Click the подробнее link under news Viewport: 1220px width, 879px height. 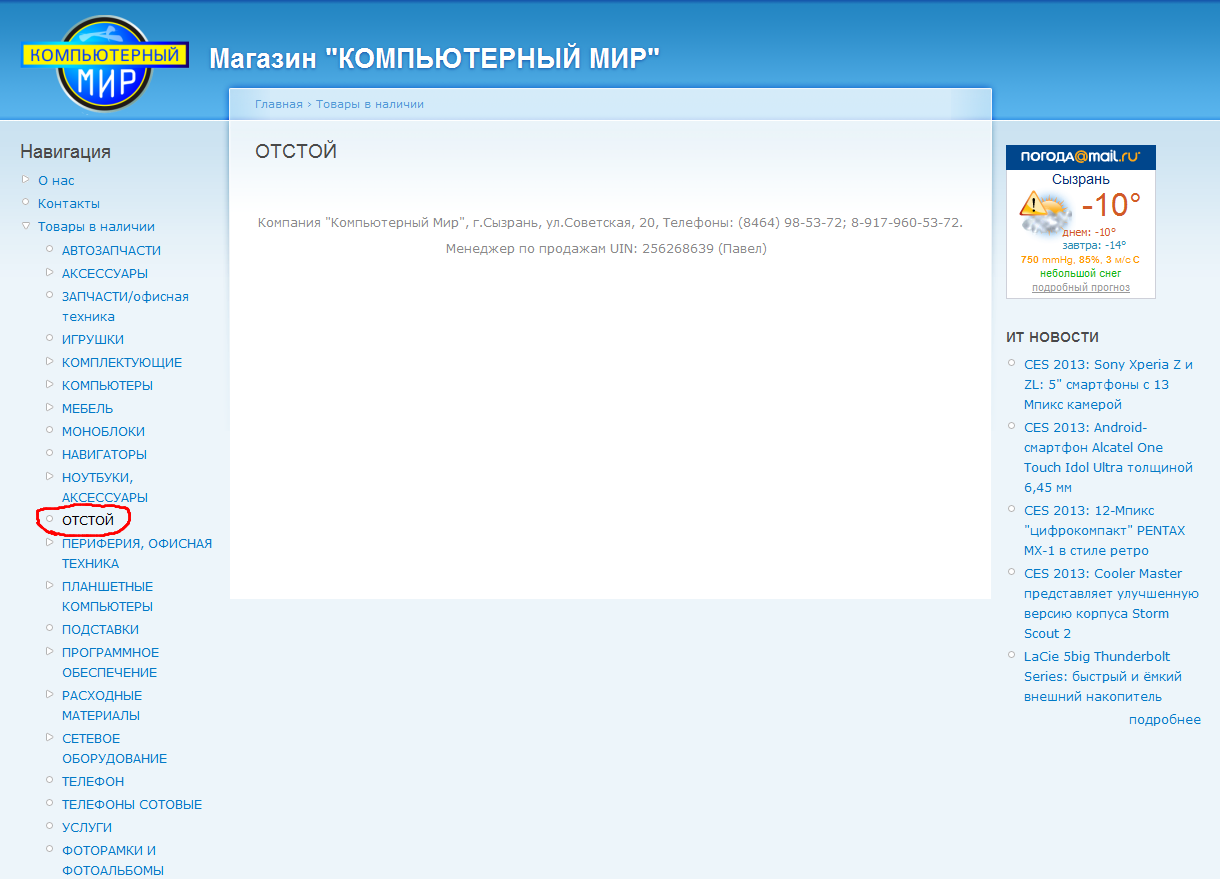(1165, 720)
